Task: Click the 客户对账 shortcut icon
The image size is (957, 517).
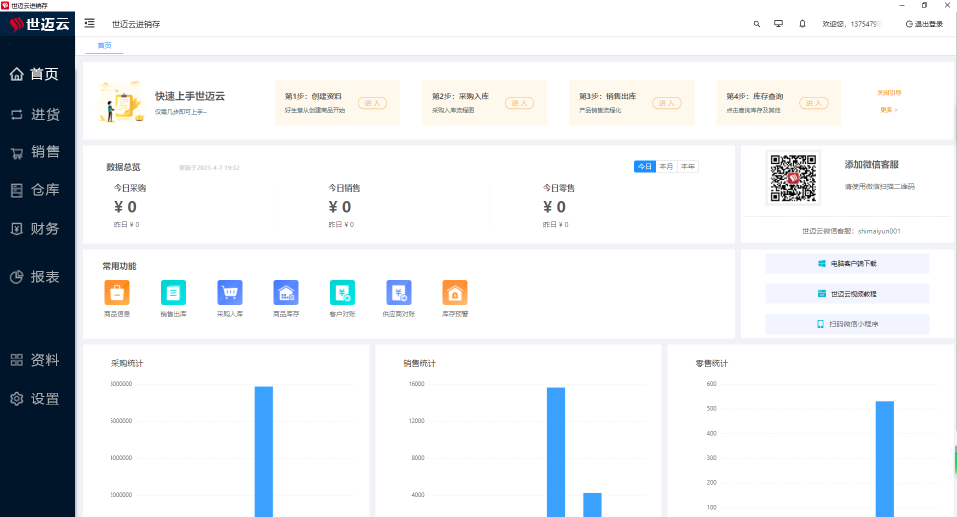Action: (x=343, y=293)
